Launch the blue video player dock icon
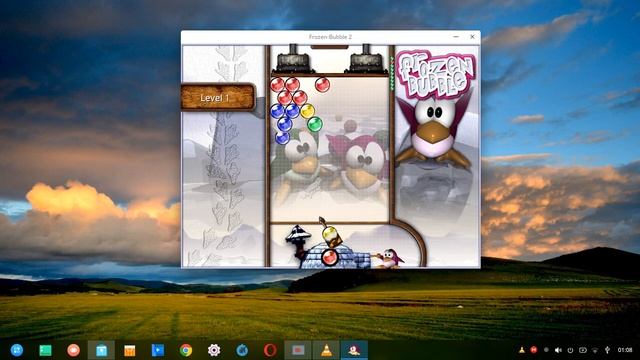Viewport: 640px width, 360px height. 158,350
